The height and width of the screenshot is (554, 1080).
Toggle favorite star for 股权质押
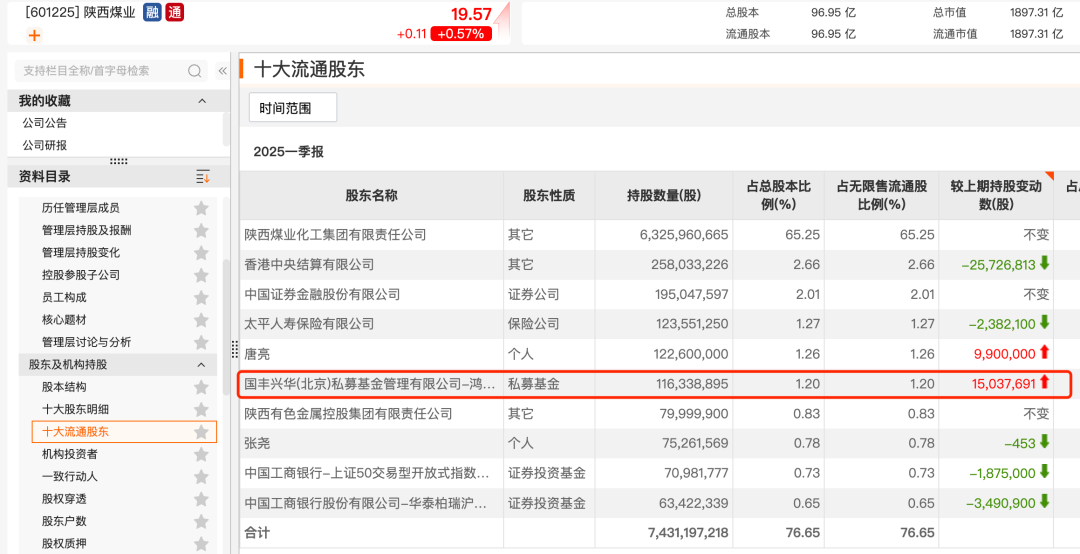201,543
